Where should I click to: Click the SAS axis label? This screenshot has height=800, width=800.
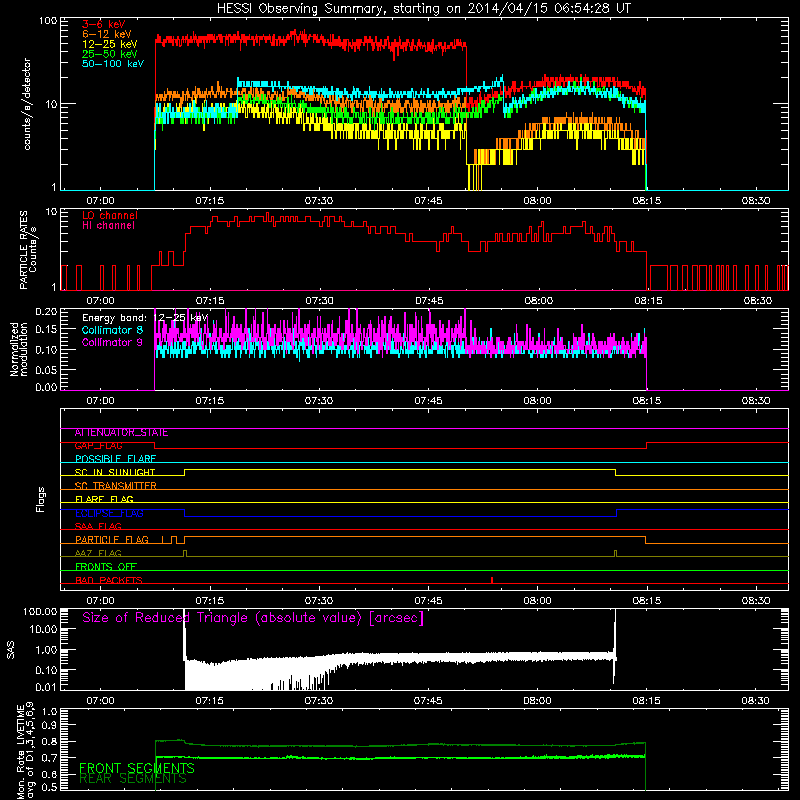click(x=10, y=650)
